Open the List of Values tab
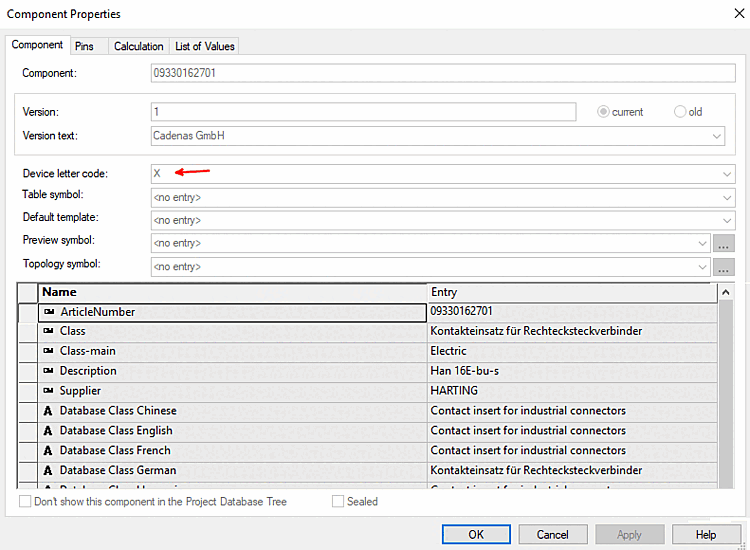750x550 pixels. [x=204, y=46]
